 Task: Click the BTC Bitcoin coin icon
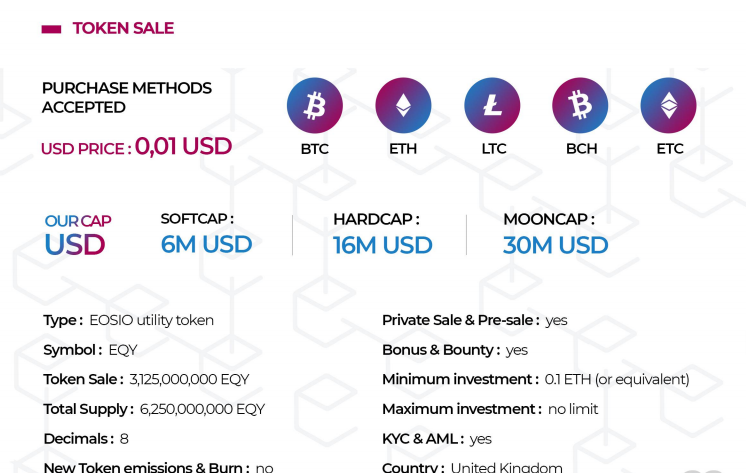click(314, 105)
